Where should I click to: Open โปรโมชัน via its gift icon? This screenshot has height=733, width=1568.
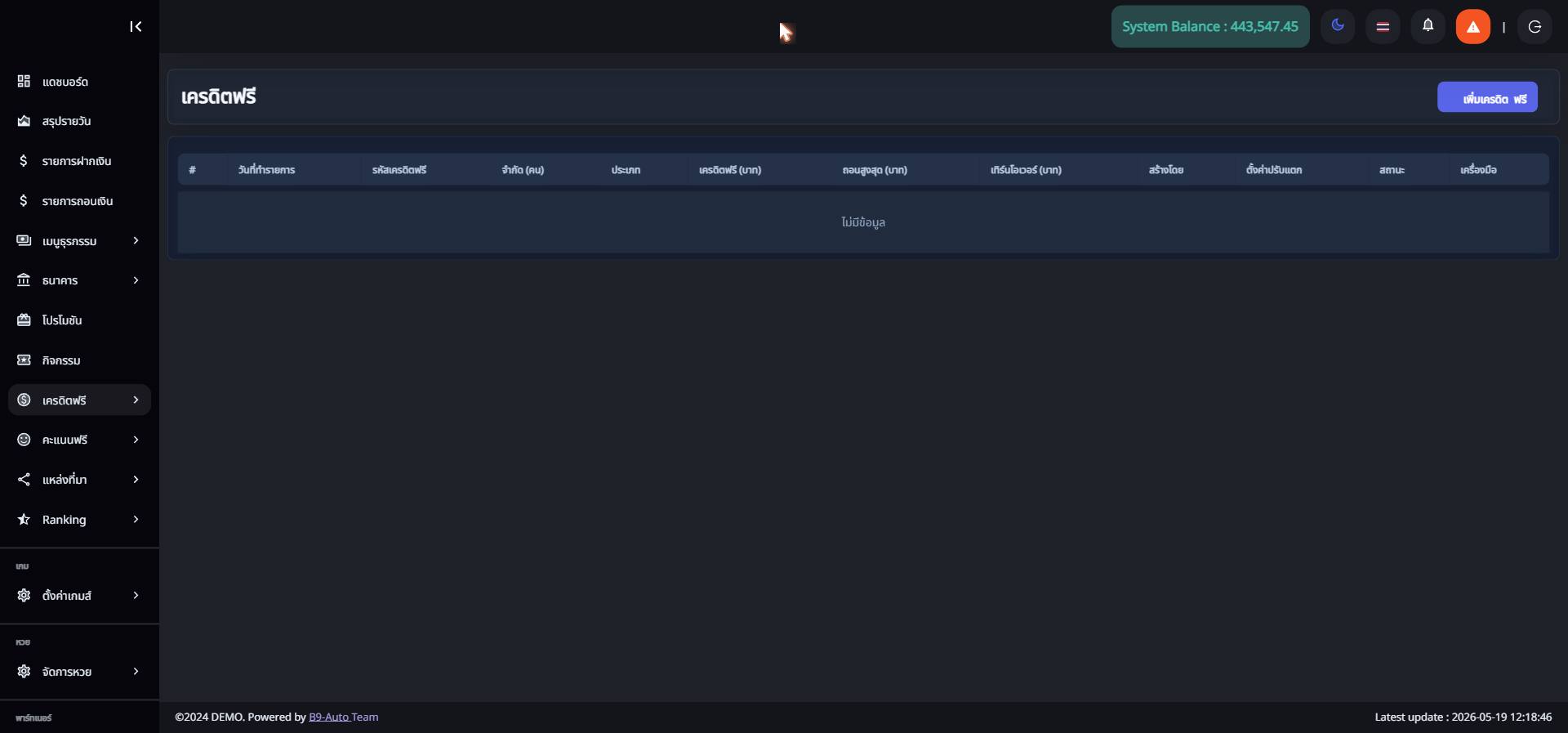[24, 320]
